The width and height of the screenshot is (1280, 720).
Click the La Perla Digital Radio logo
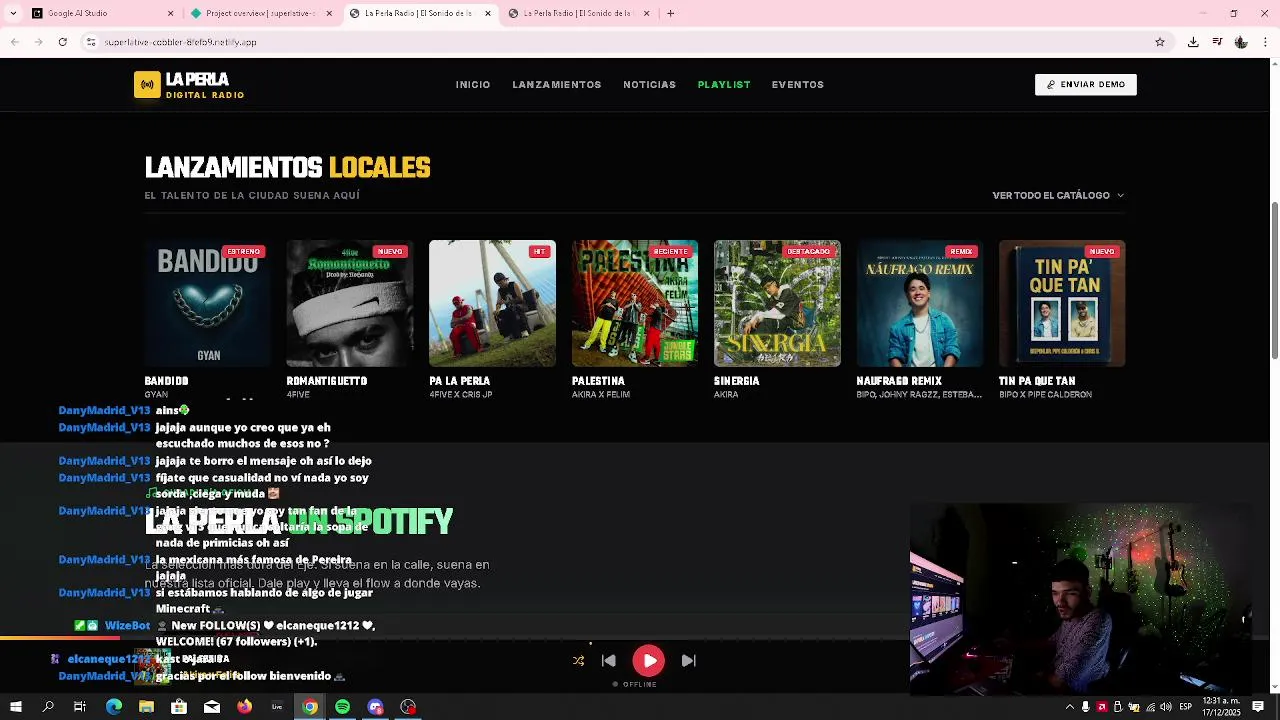(189, 85)
